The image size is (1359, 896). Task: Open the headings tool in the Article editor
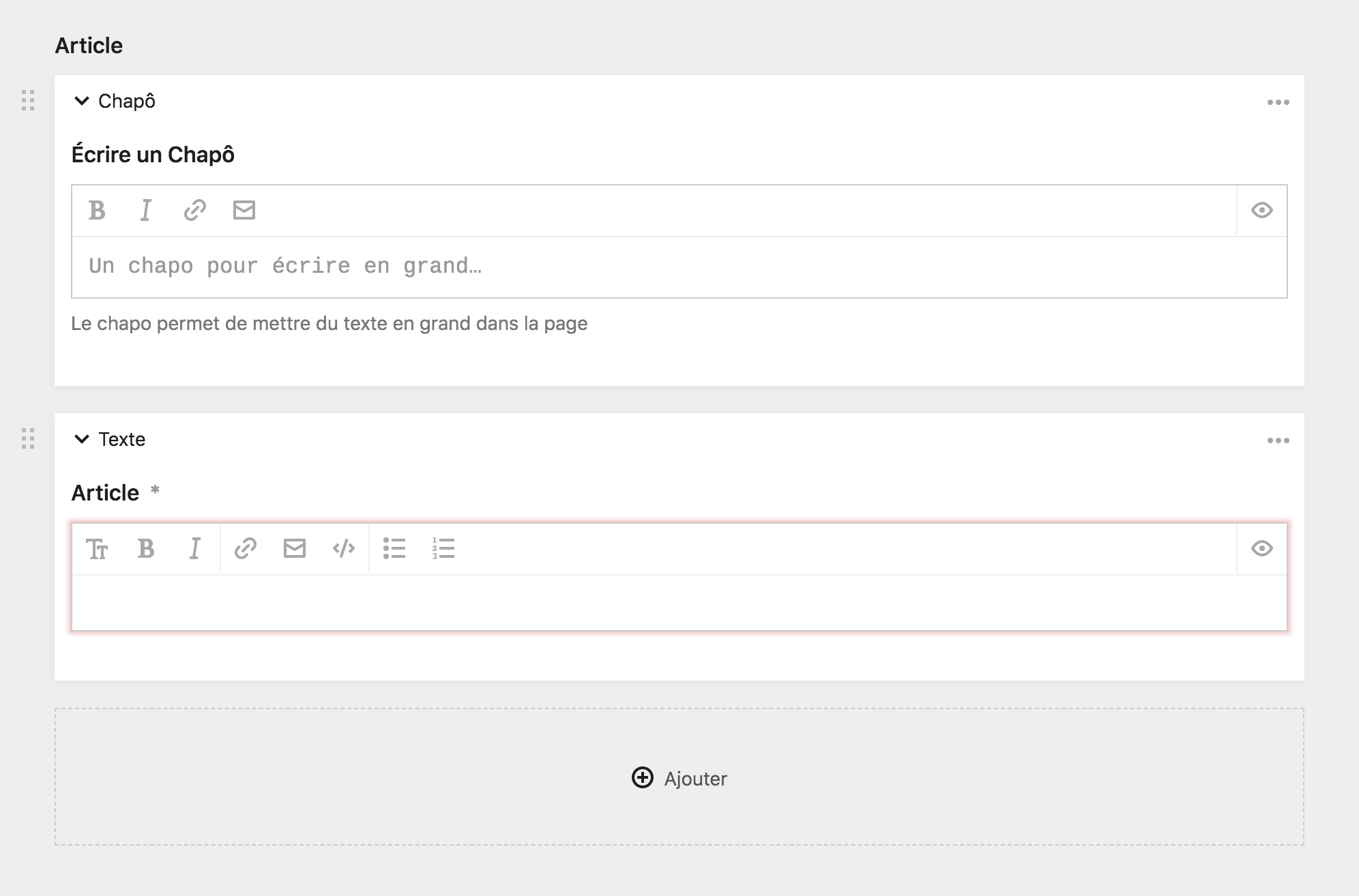point(97,548)
